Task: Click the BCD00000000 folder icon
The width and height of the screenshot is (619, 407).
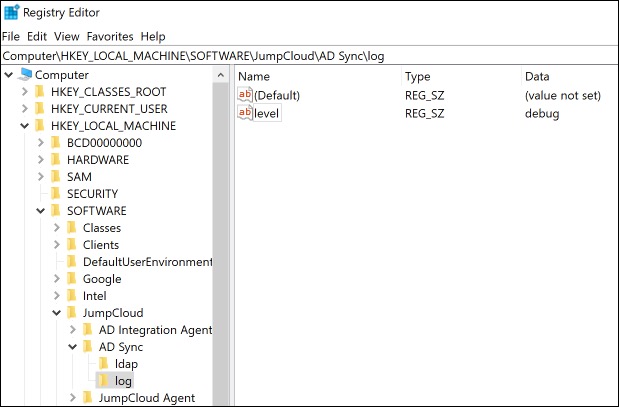Action: coord(56,143)
